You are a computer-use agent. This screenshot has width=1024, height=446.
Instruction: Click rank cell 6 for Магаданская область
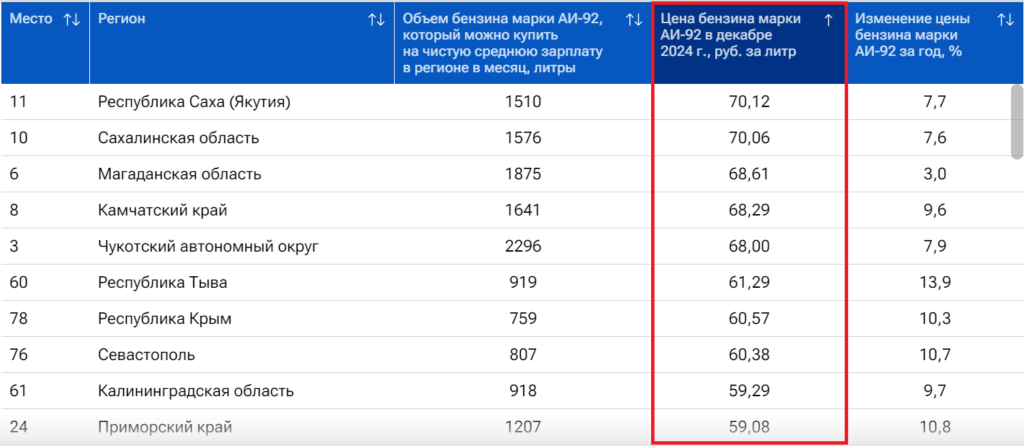tap(14, 174)
